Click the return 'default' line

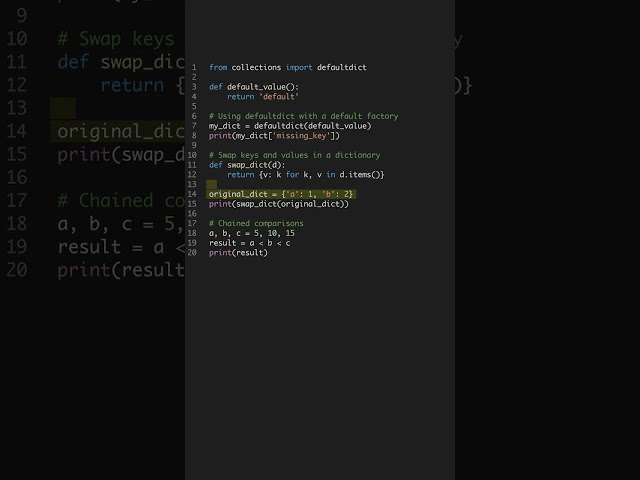pyautogui.click(x=263, y=97)
